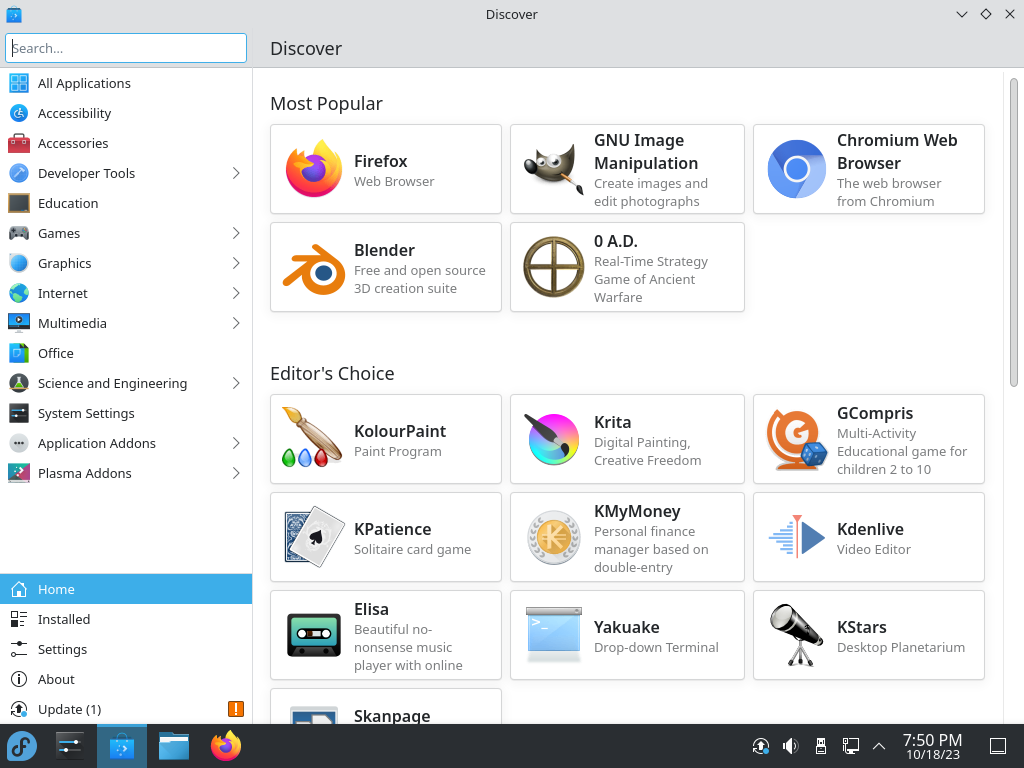
Task: Click the vertical scrollbar handle
Action: [1014, 232]
